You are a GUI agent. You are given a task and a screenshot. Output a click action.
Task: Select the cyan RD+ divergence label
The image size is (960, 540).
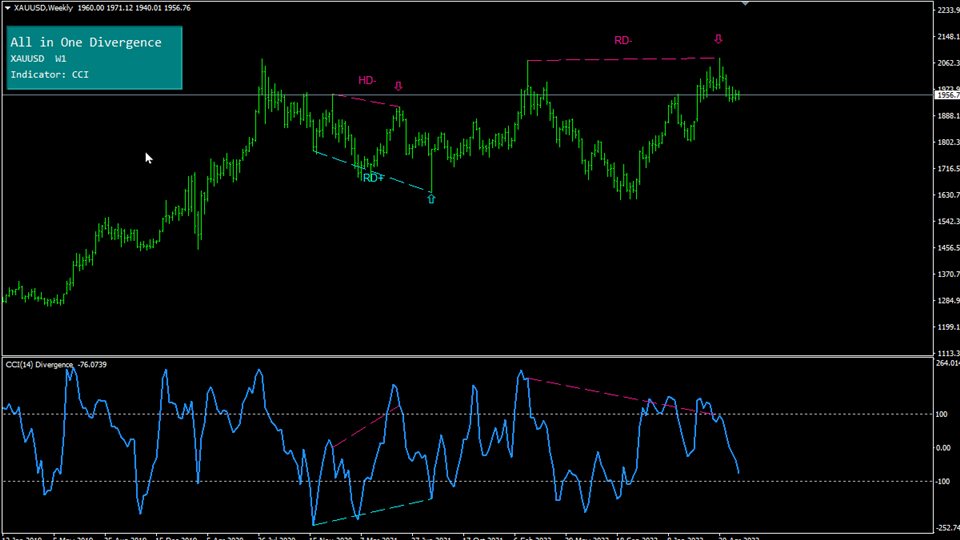click(373, 178)
